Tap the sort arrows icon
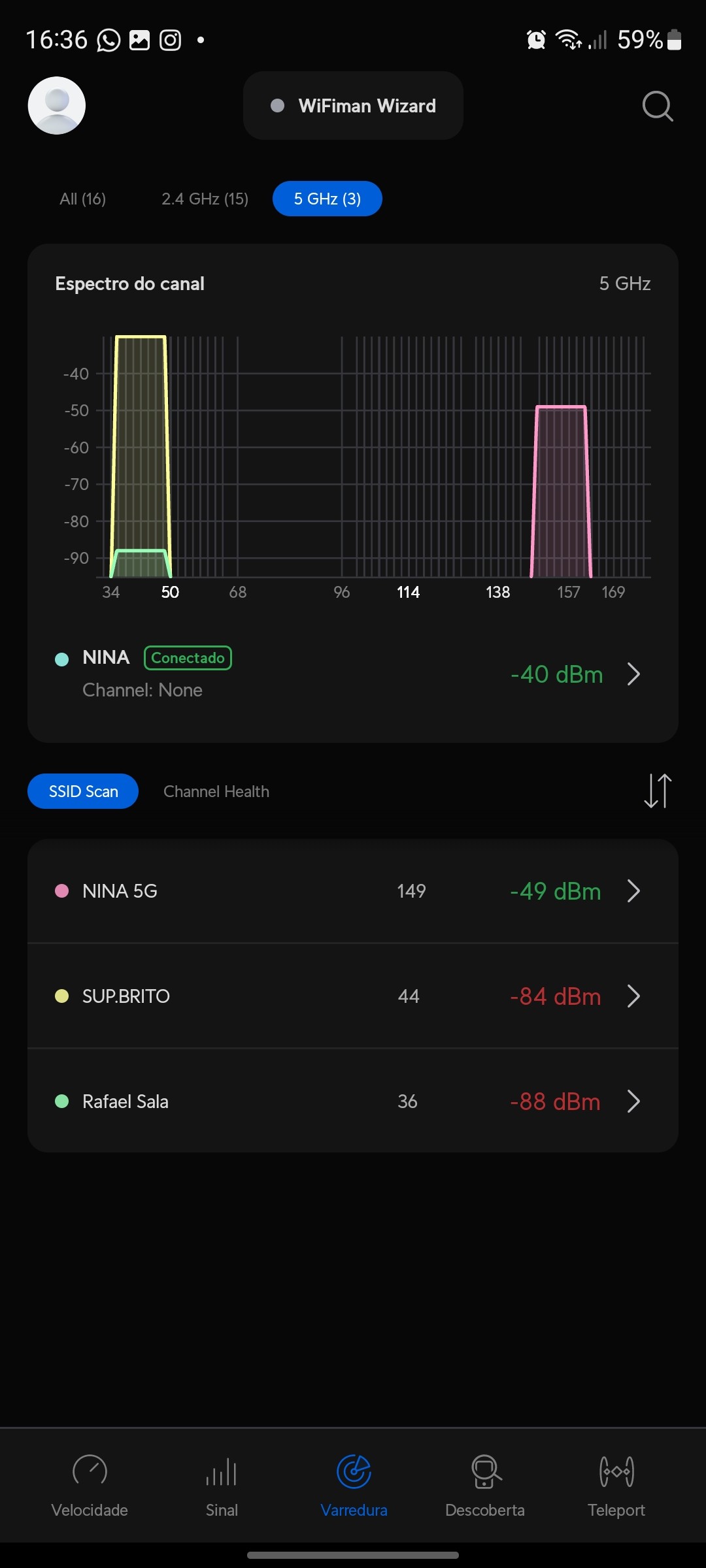 pyautogui.click(x=657, y=791)
